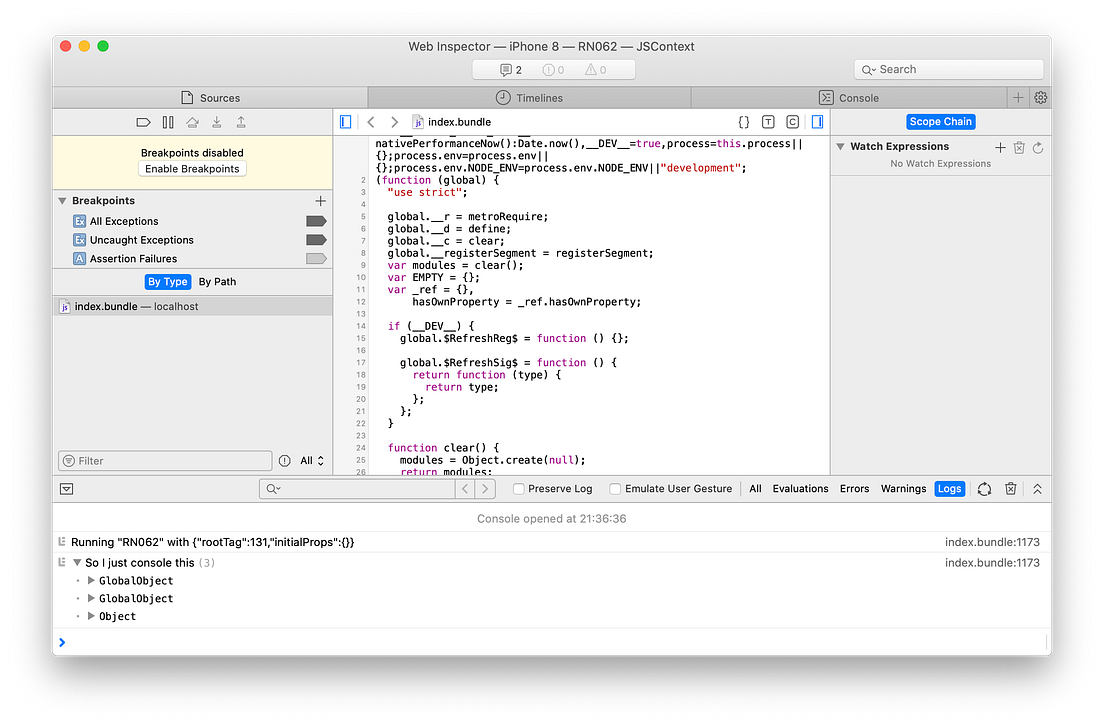Add a new breakpoint

coord(320,201)
